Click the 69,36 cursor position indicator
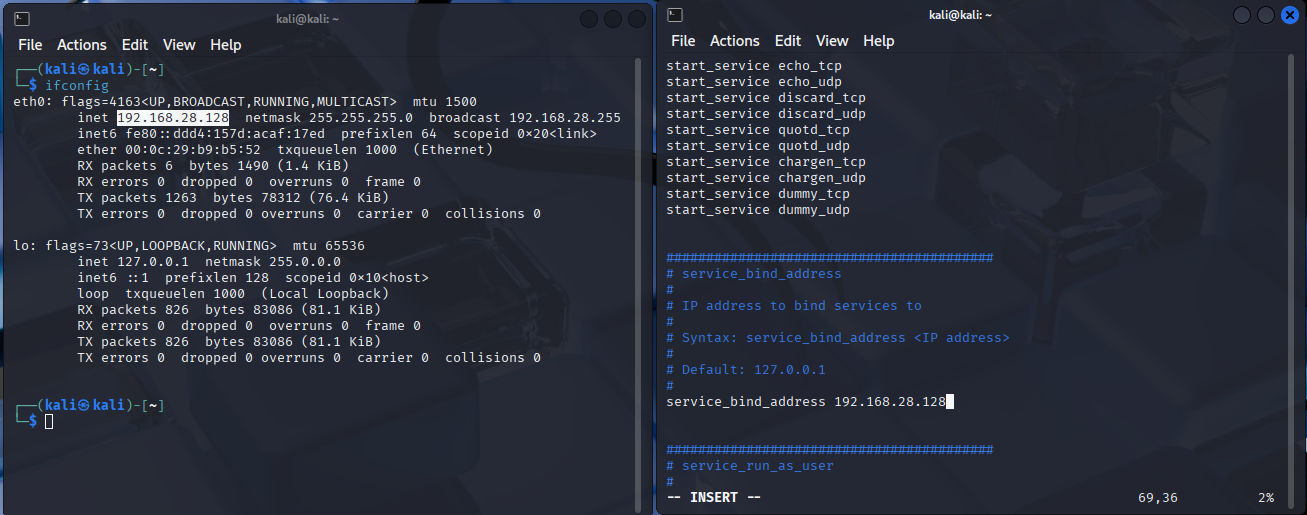Viewport: 1307px width, 515px height. pos(1158,498)
